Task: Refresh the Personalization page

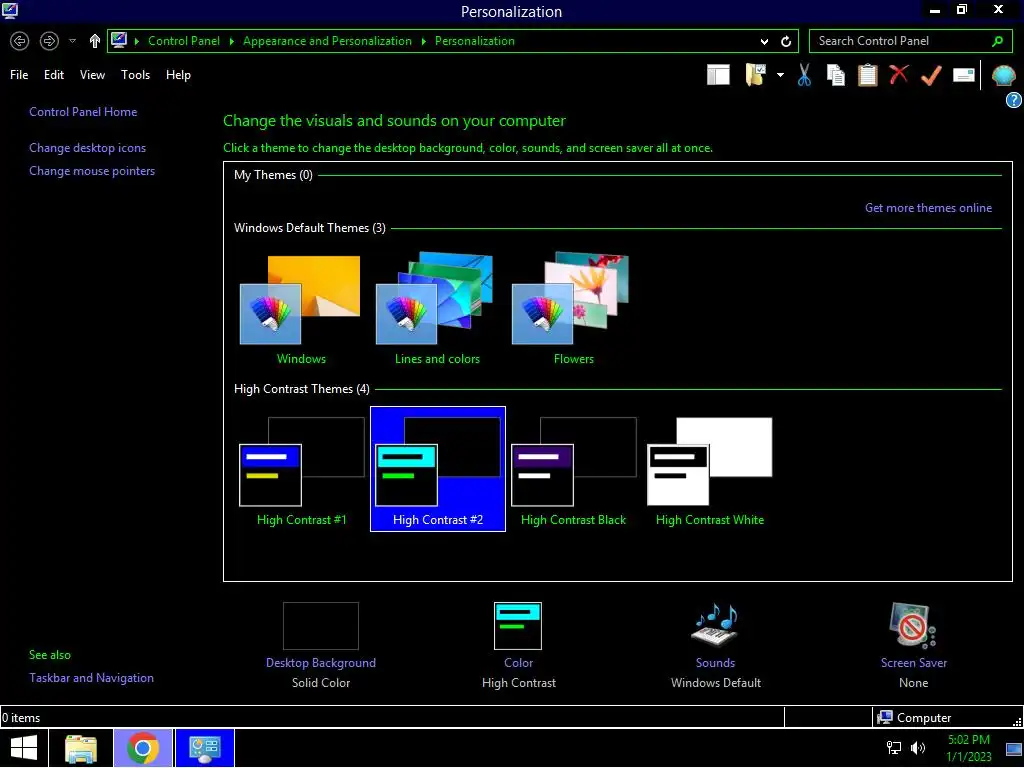Action: click(786, 41)
